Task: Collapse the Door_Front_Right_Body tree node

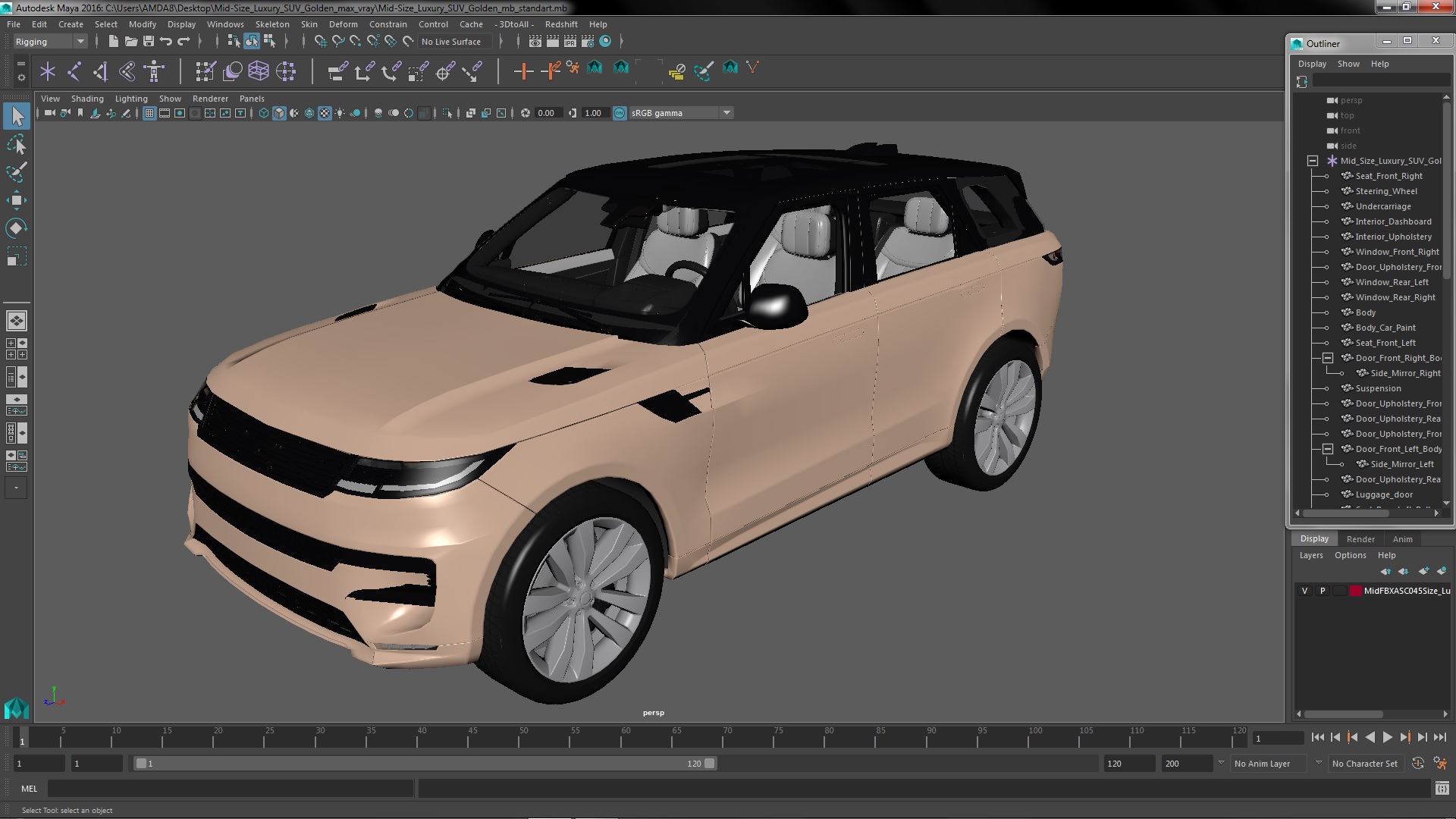Action: point(1328,358)
